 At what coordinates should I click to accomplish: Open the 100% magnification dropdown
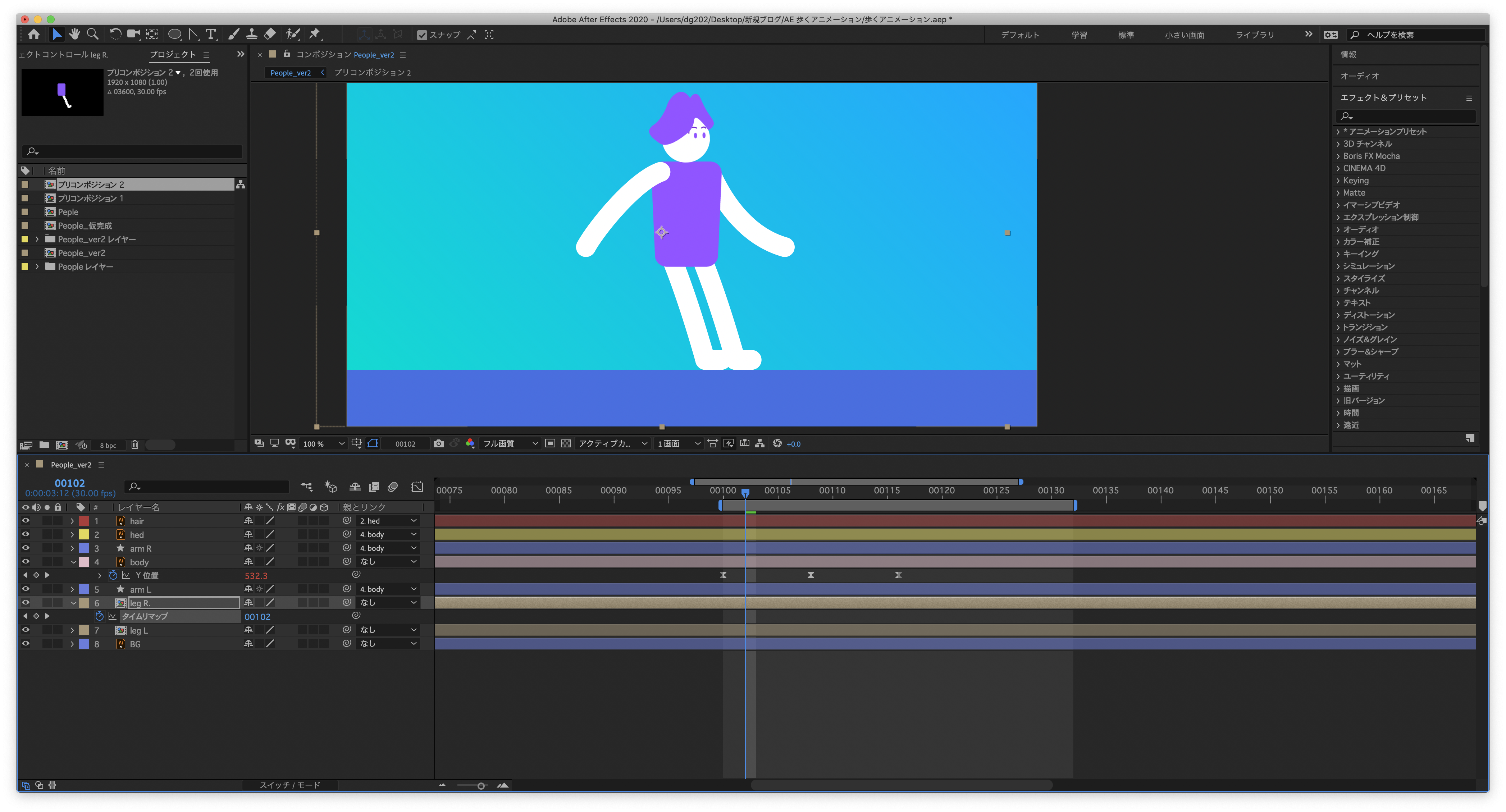[x=323, y=444]
